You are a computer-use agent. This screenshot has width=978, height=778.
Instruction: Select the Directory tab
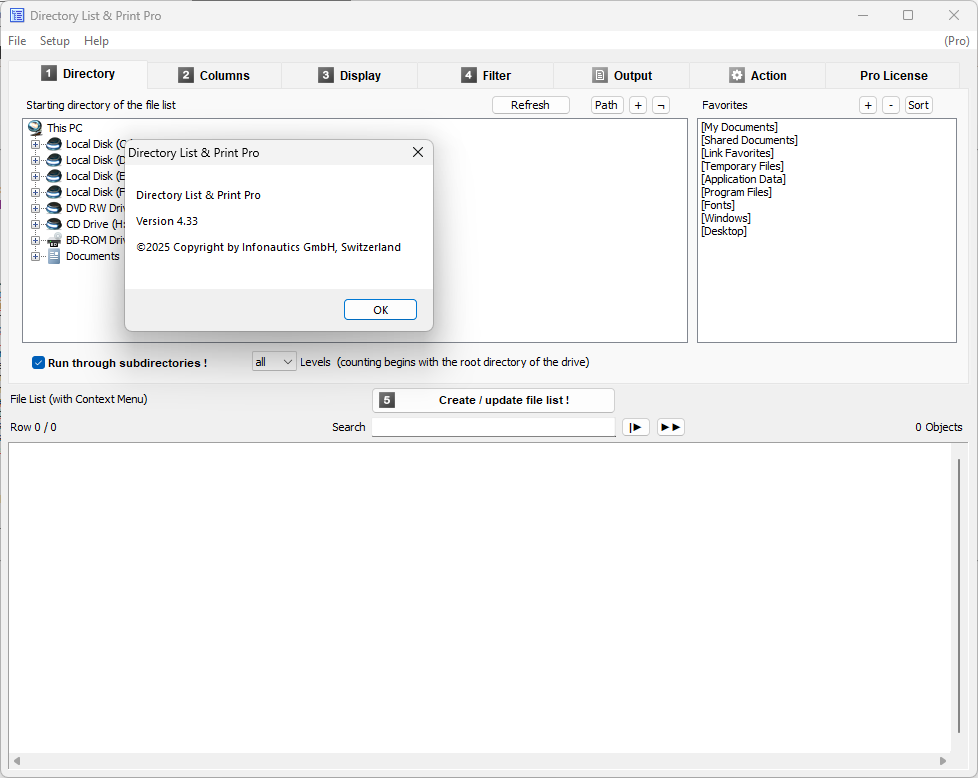(x=78, y=74)
